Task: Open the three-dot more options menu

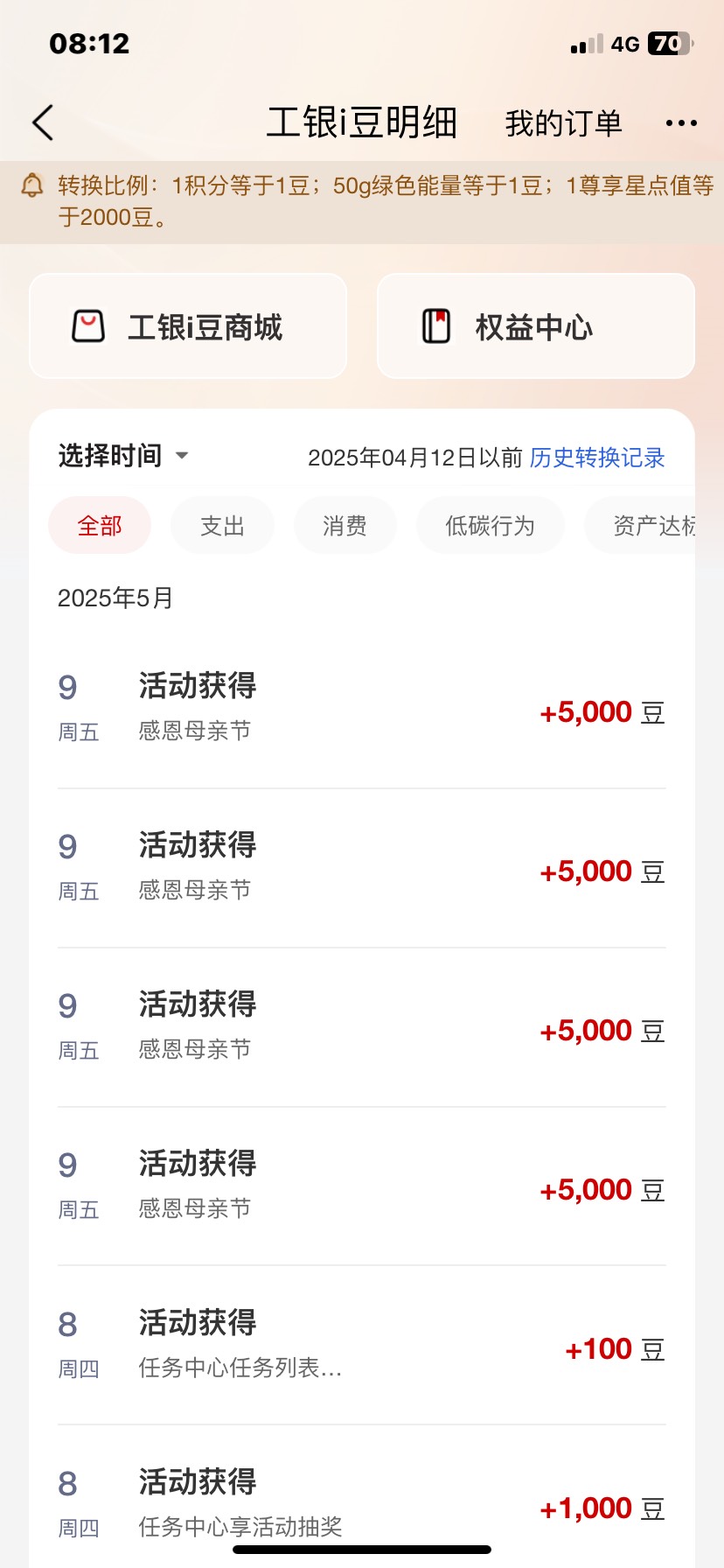Action: click(x=681, y=123)
